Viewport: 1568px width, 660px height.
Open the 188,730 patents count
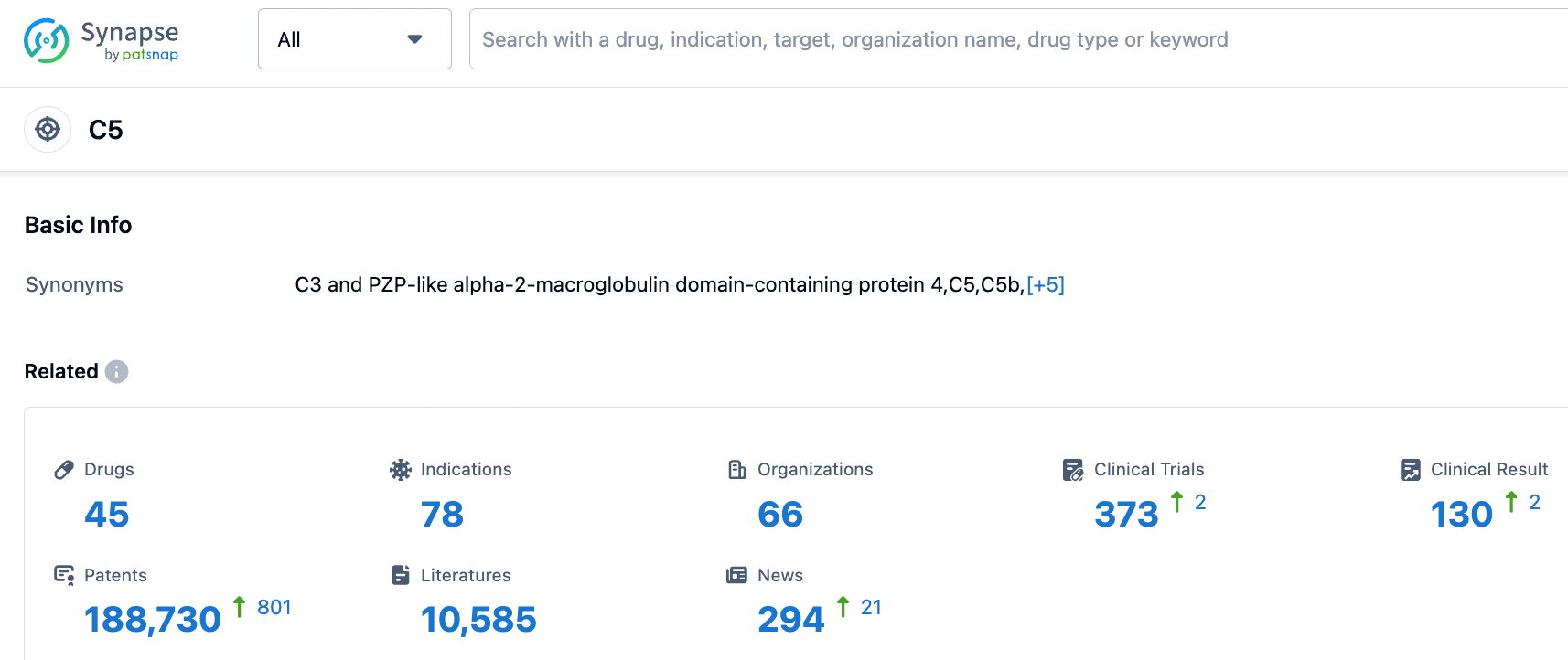coord(153,620)
